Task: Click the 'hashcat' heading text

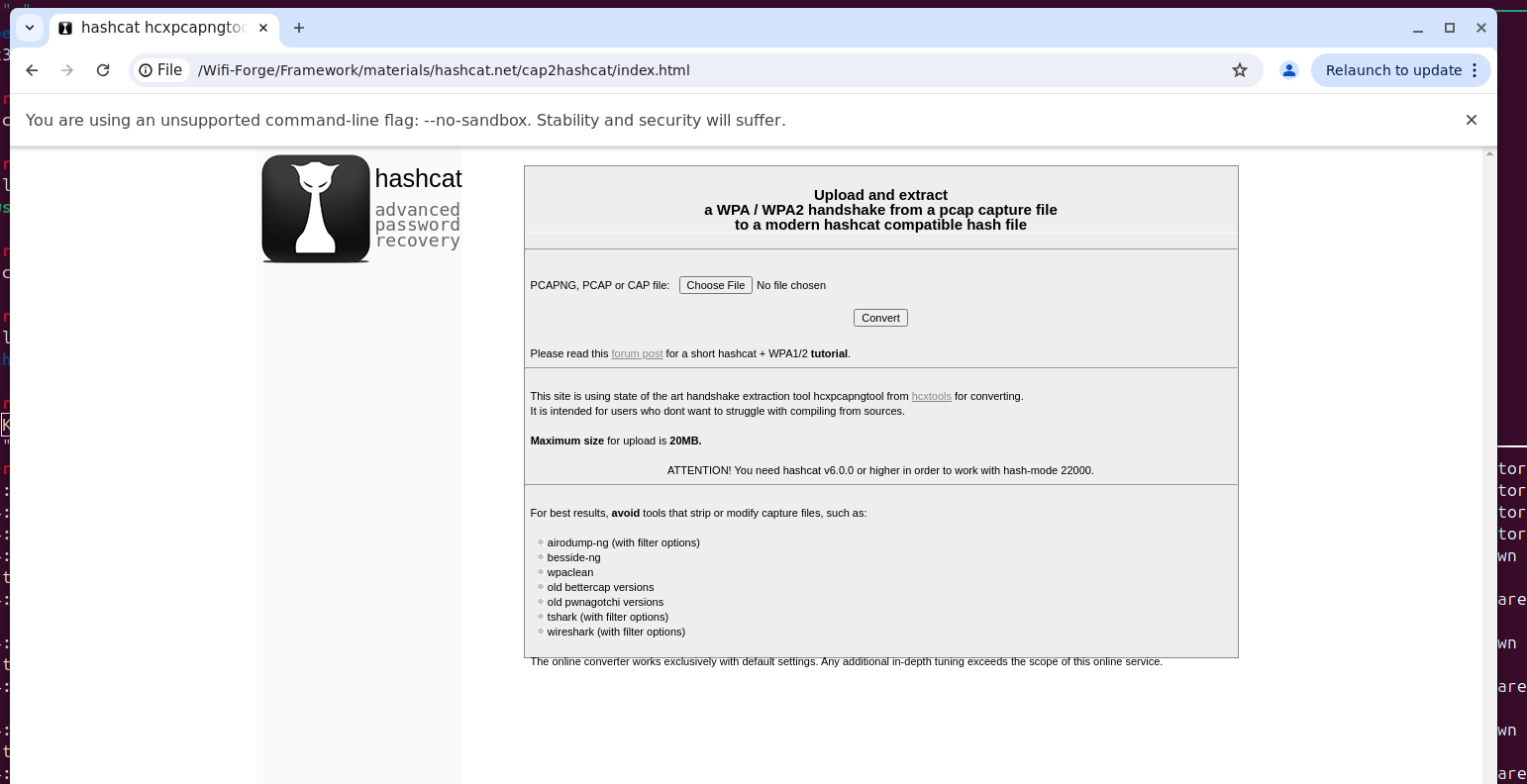Action: tap(418, 179)
